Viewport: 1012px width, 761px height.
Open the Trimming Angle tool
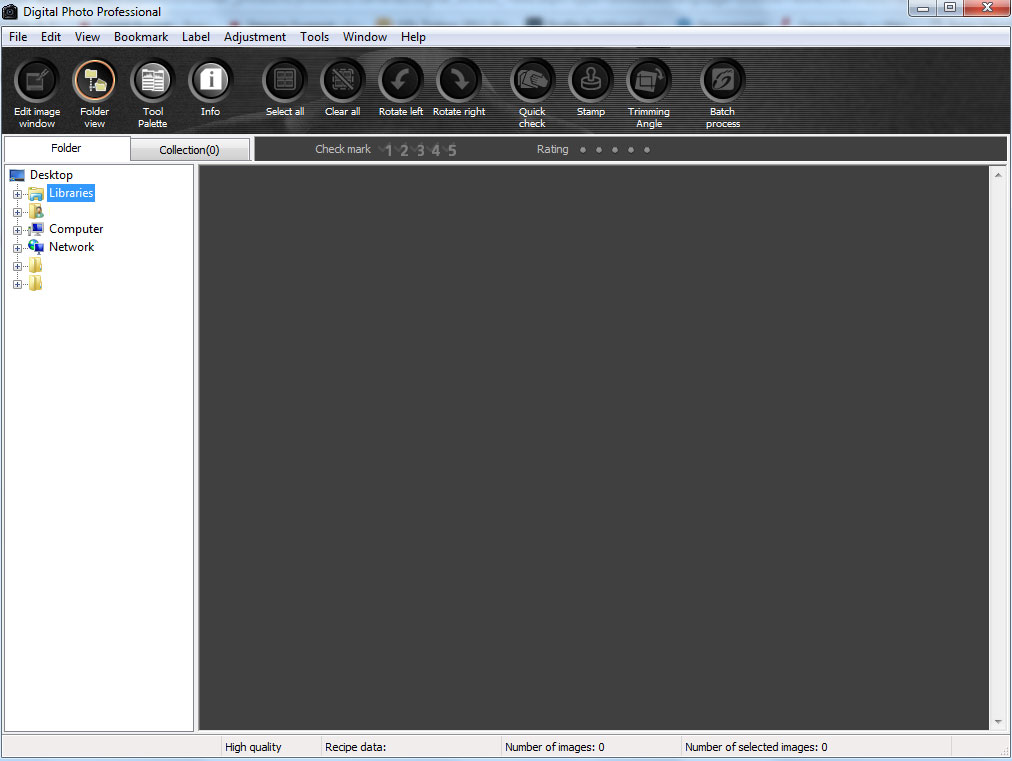click(x=648, y=82)
